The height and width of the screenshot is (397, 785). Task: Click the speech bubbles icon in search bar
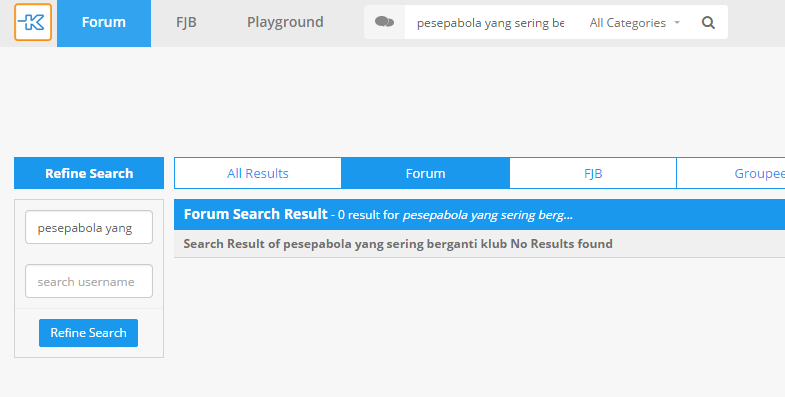coord(384,22)
